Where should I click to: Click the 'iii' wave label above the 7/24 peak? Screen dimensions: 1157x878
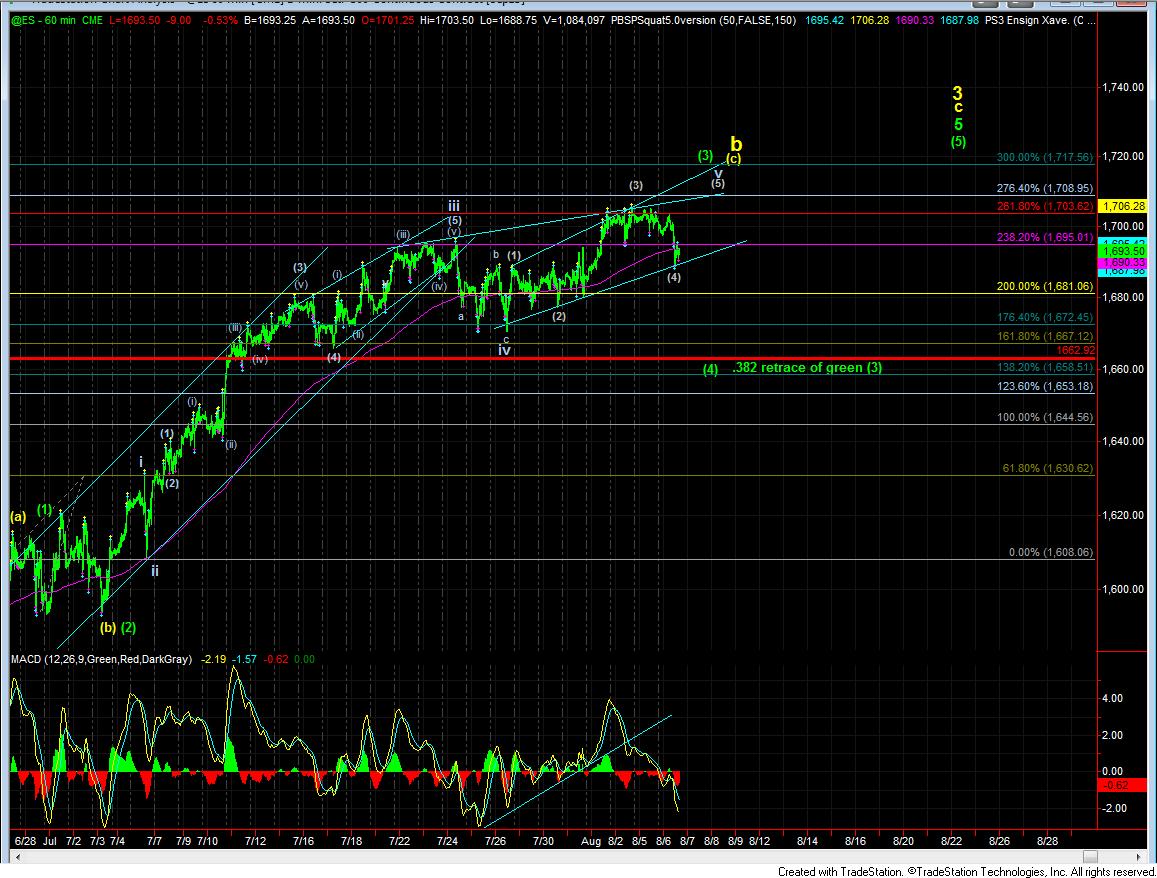point(455,207)
